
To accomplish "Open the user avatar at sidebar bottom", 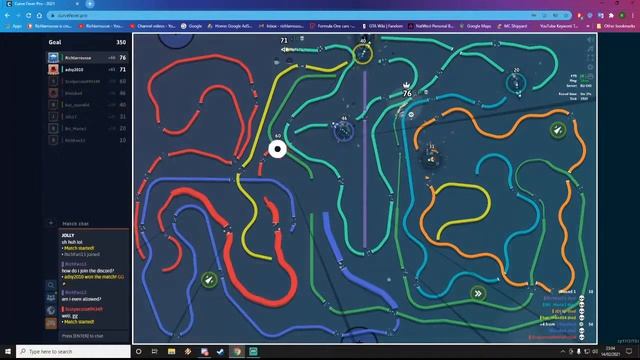I will pos(51,323).
